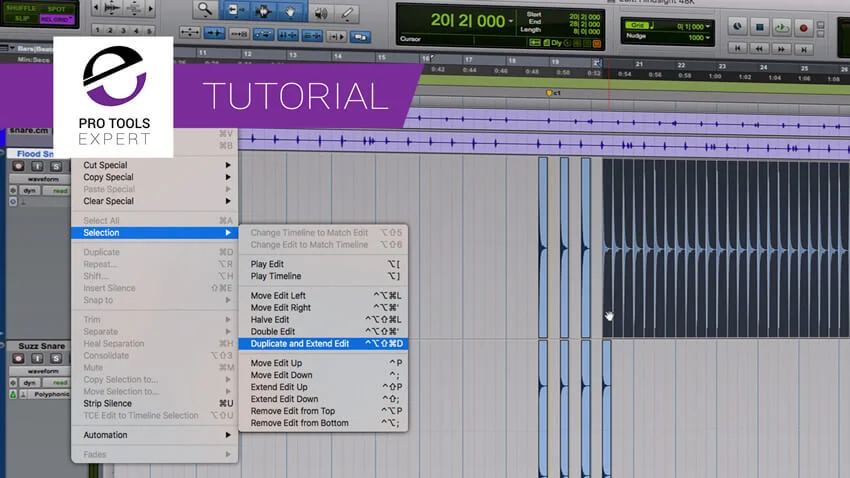Solo the Suzz Snare track
850x478 pixels.
(56, 358)
